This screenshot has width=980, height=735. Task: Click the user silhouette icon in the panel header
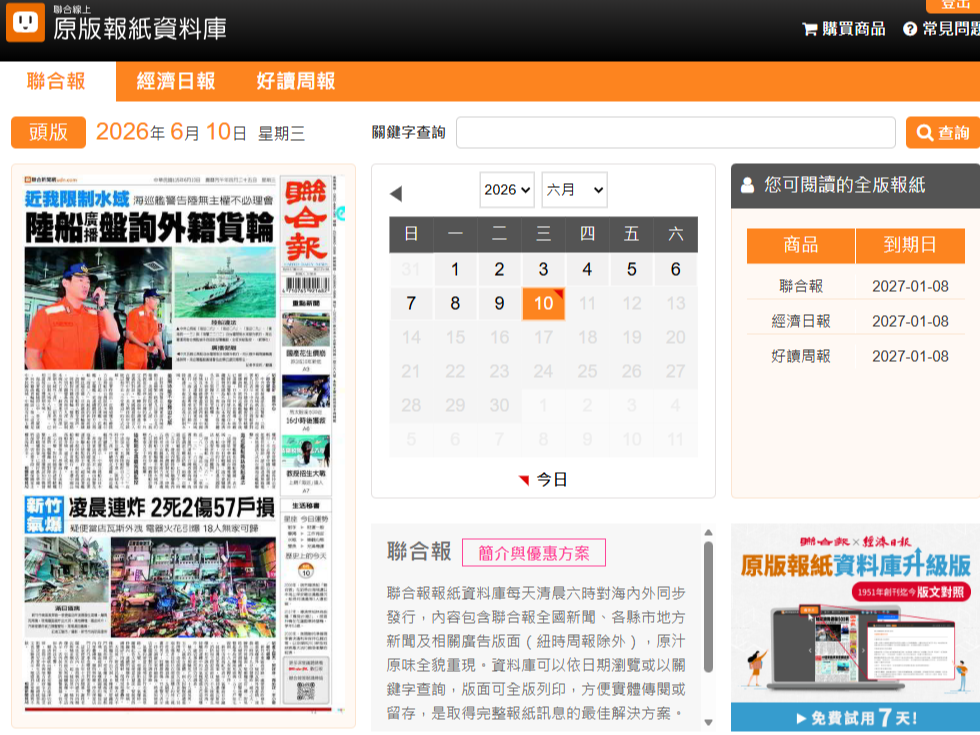(748, 185)
